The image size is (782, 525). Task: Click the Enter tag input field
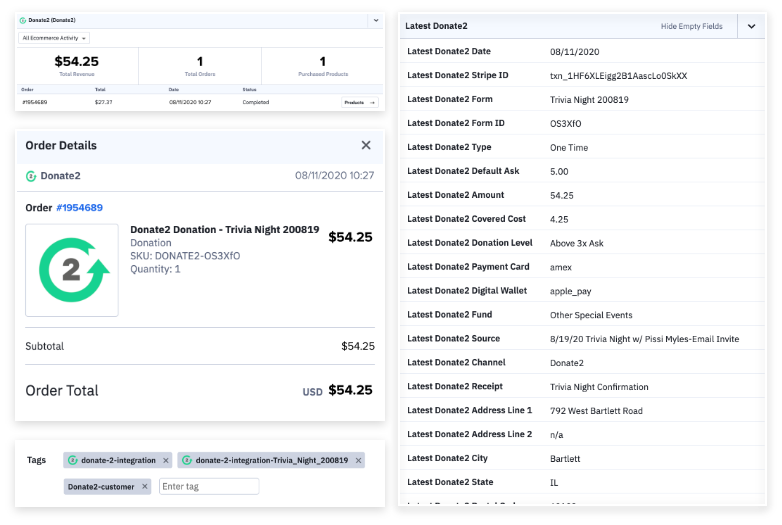209,486
